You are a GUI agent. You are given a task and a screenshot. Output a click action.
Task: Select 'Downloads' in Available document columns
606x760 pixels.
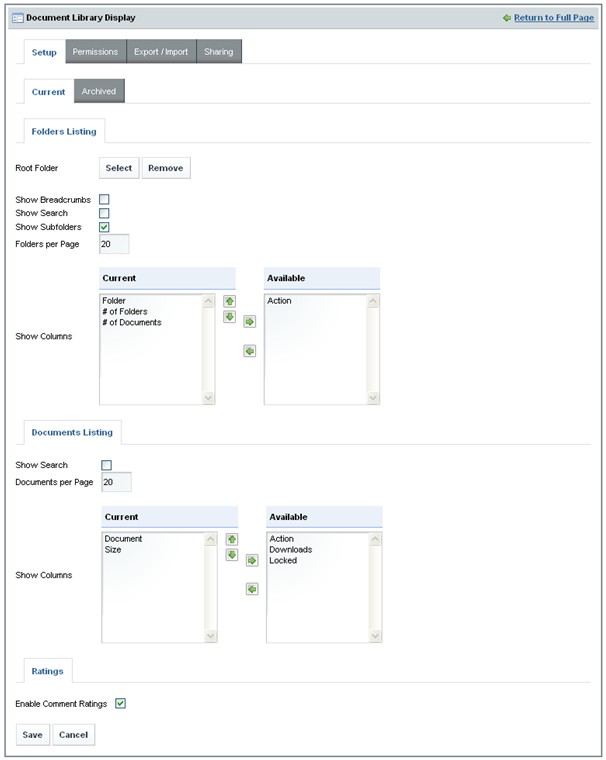pyautogui.click(x=291, y=550)
